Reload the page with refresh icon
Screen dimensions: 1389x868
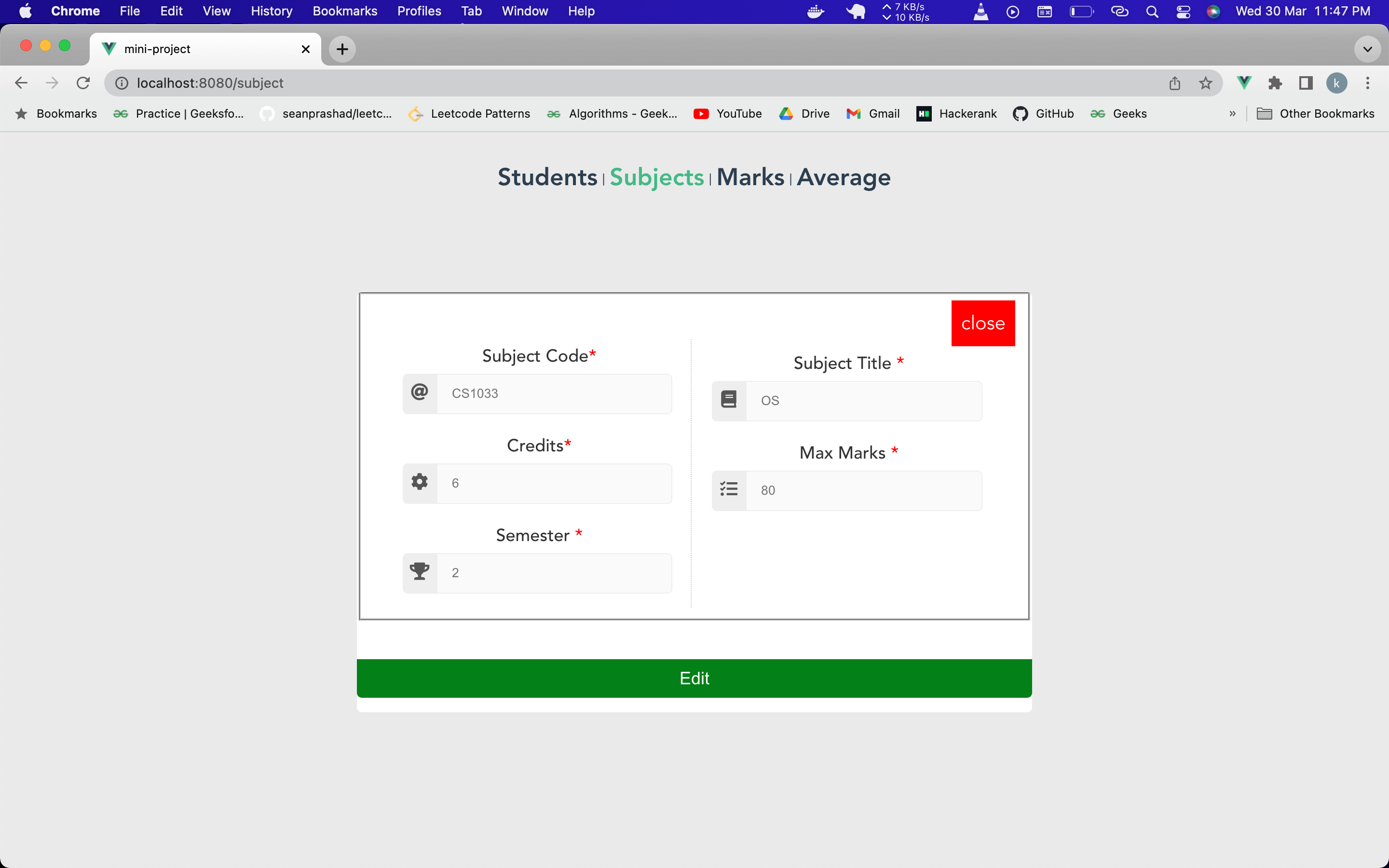coord(83,83)
